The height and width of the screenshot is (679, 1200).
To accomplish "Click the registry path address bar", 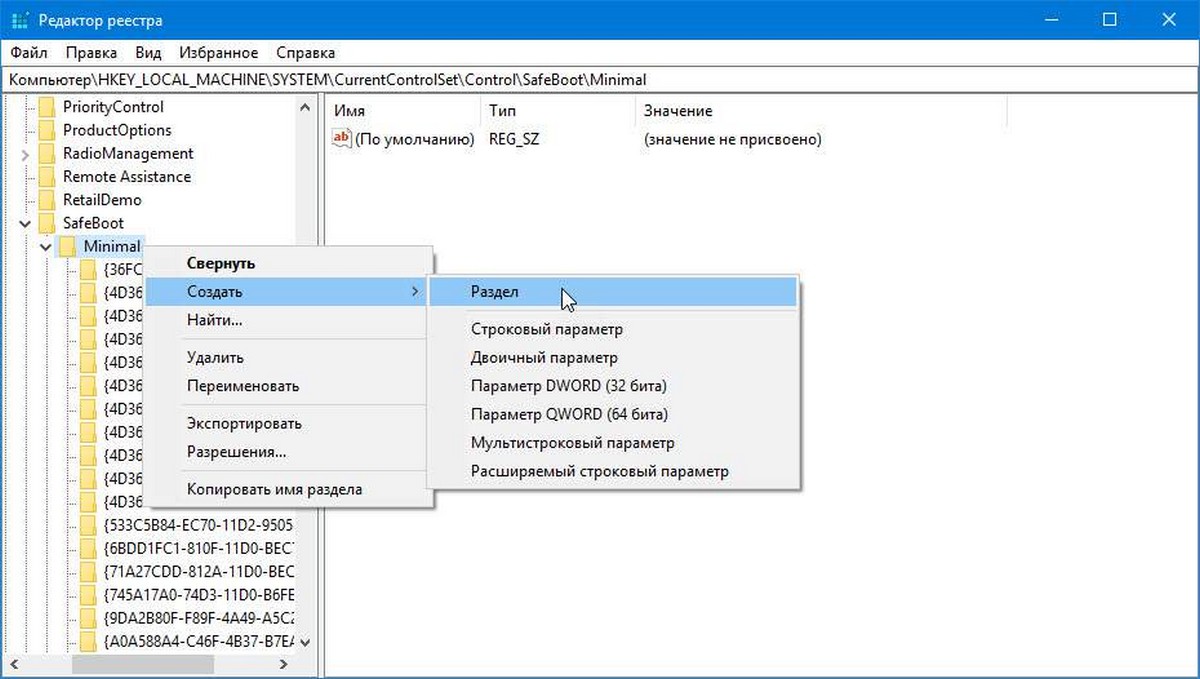I will (600, 80).
